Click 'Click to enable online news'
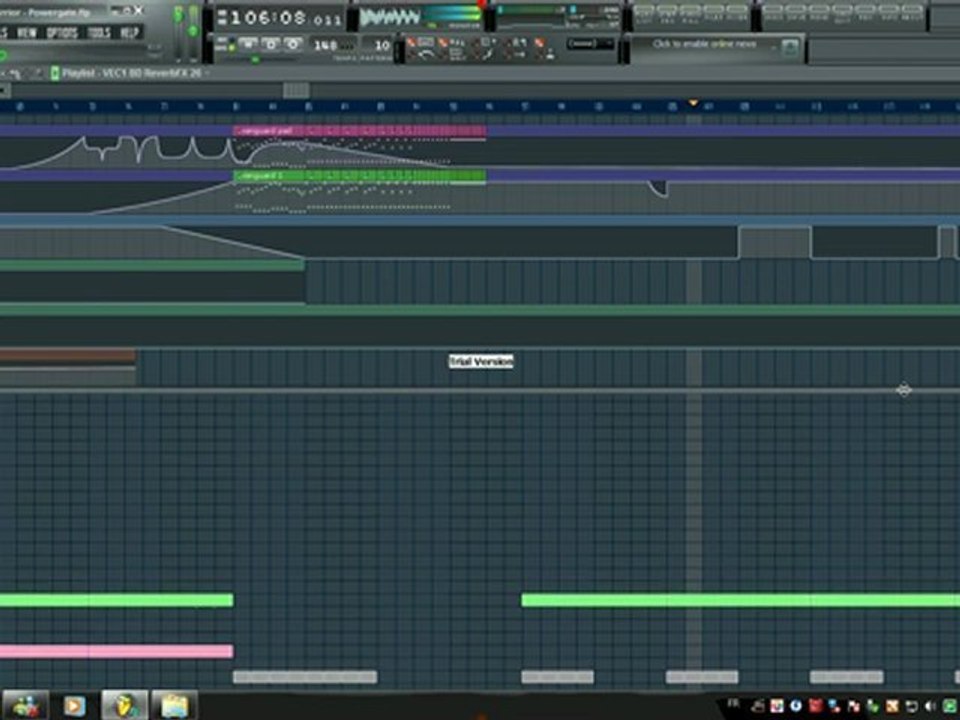960x720 pixels. click(x=704, y=44)
